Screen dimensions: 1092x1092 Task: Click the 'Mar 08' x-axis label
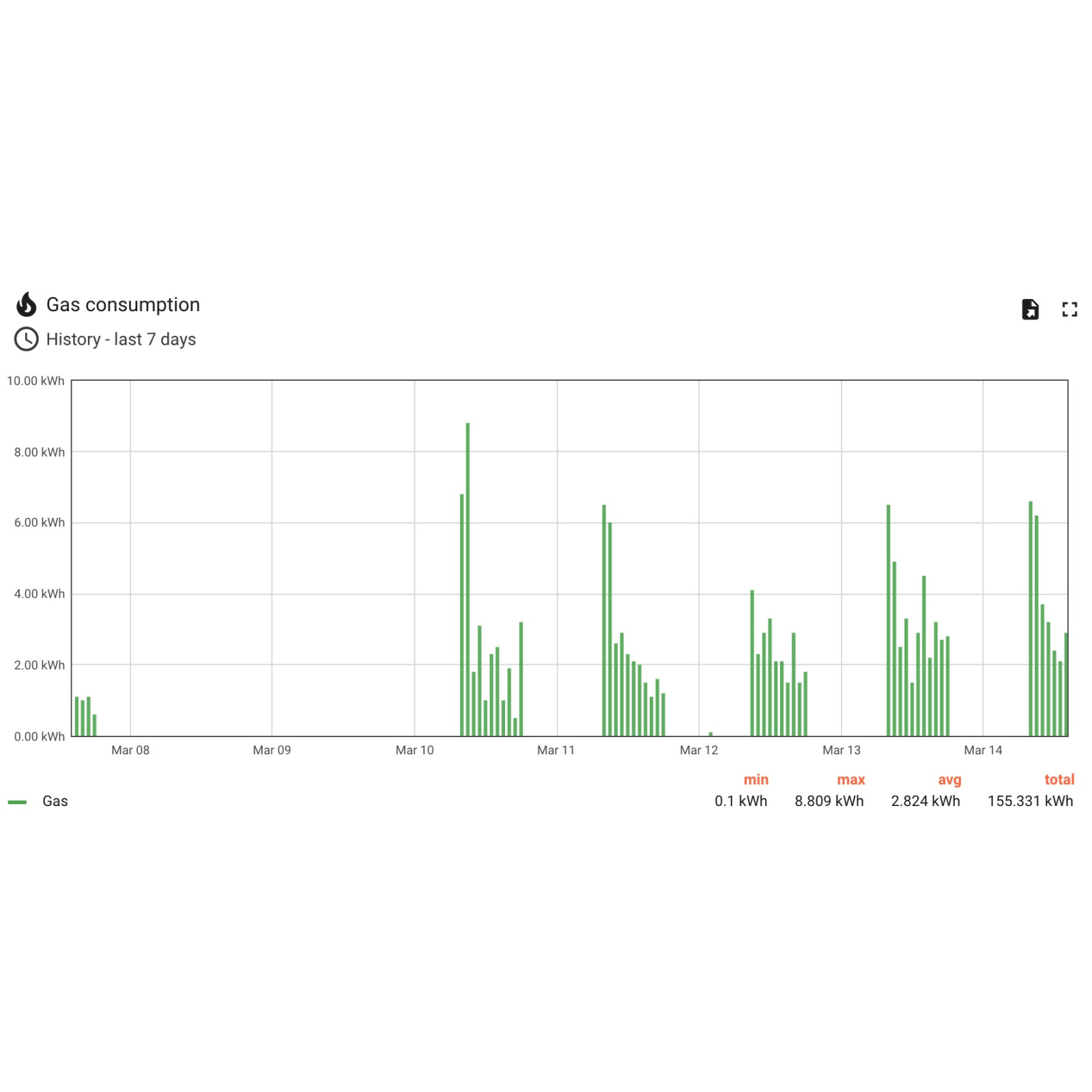pos(130,750)
